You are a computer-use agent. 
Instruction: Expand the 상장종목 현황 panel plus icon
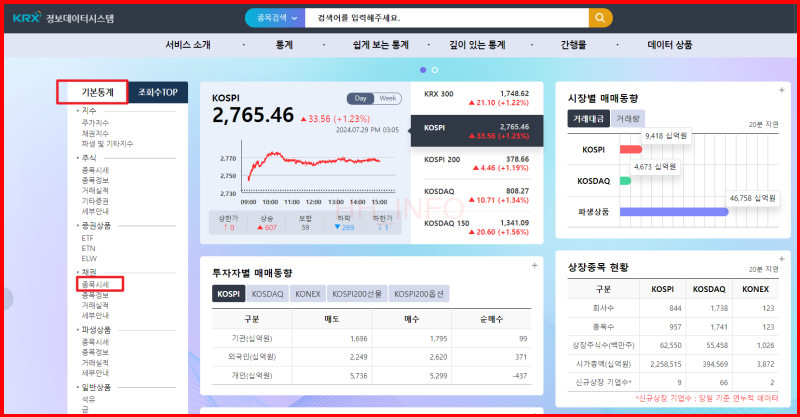782,259
